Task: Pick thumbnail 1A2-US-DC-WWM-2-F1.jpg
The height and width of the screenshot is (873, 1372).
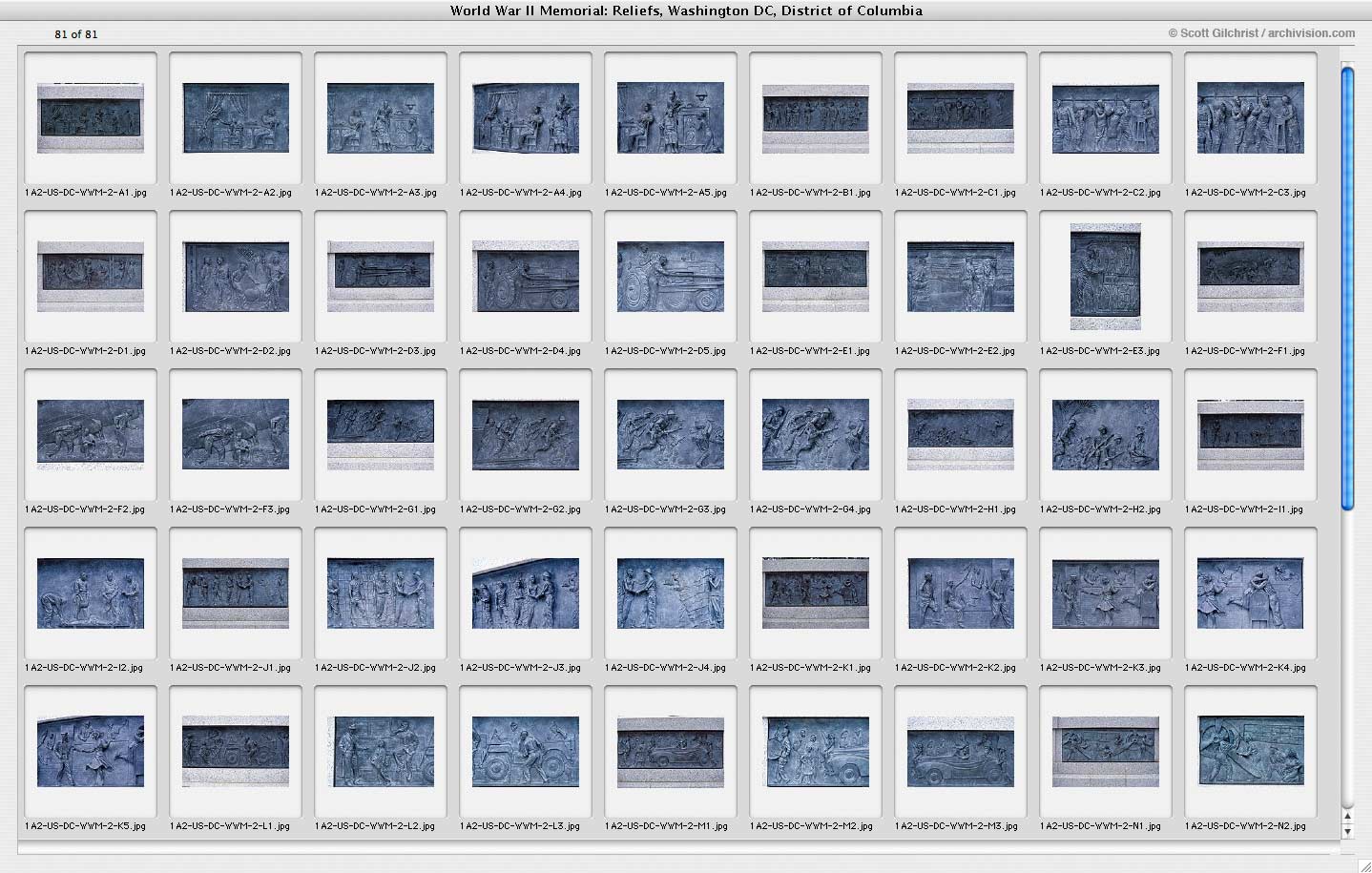Action: (1251, 277)
